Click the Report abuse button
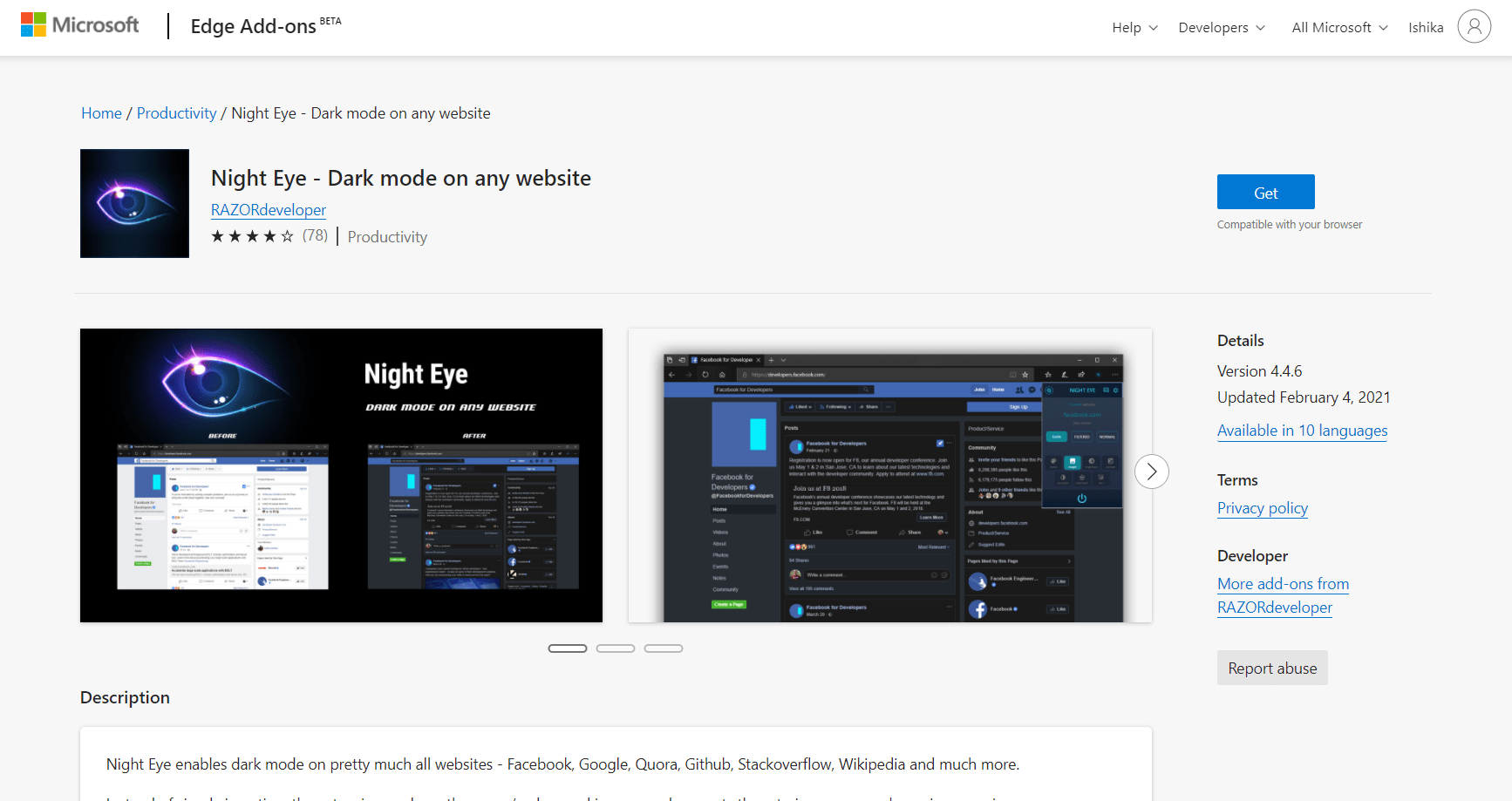This screenshot has height=801, width=1512. click(1272, 667)
